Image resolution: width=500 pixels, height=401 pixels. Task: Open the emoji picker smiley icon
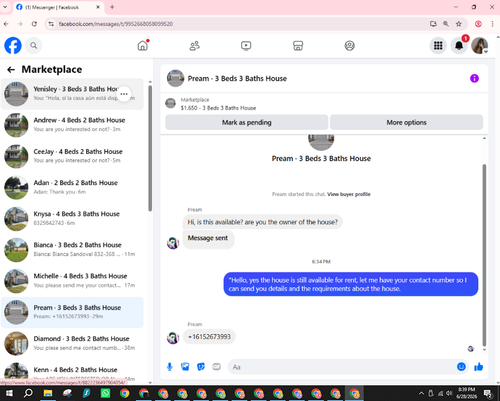click(461, 367)
